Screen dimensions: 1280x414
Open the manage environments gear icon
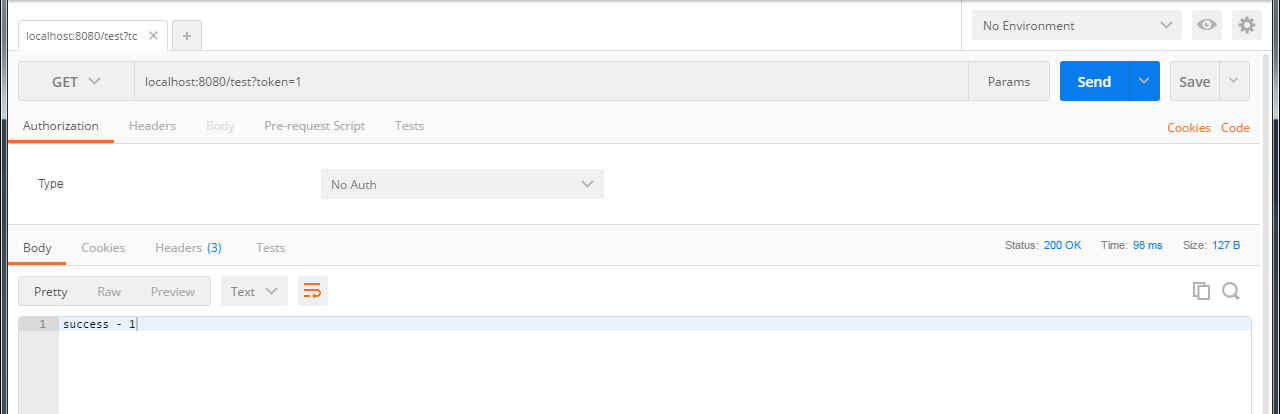(1246, 25)
